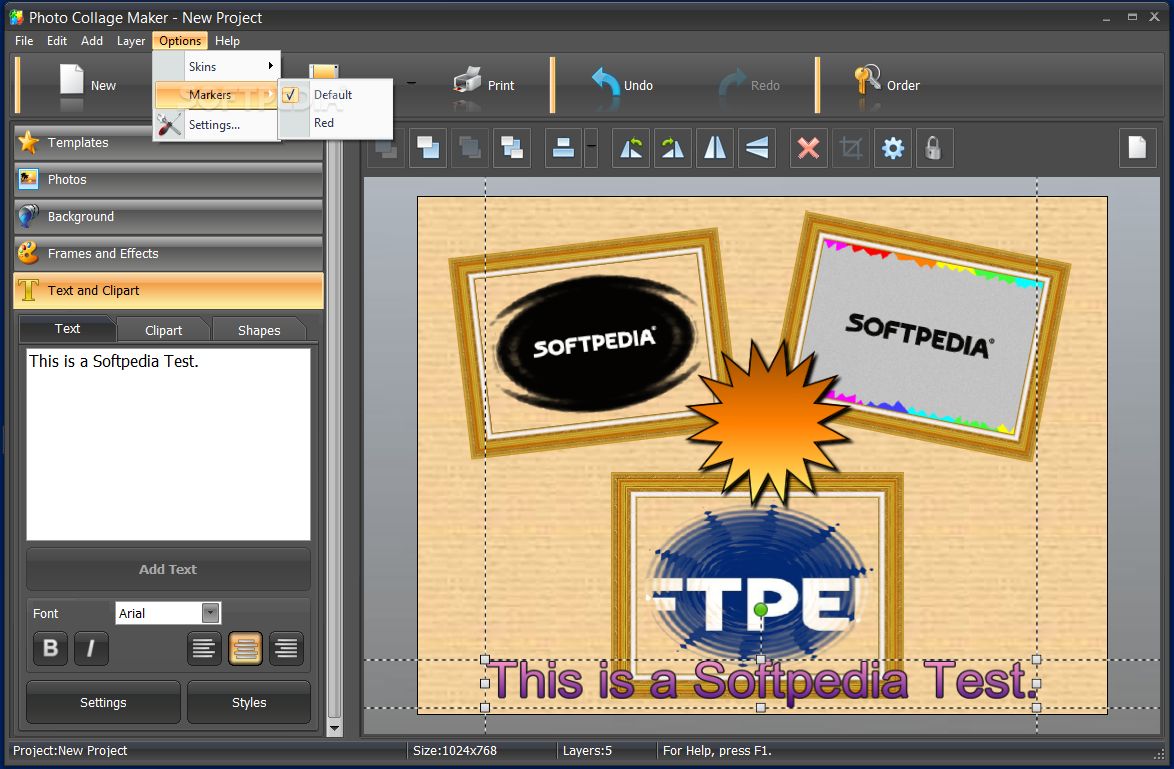
Task: Click the bring-forward layer icon
Action: pos(428,148)
